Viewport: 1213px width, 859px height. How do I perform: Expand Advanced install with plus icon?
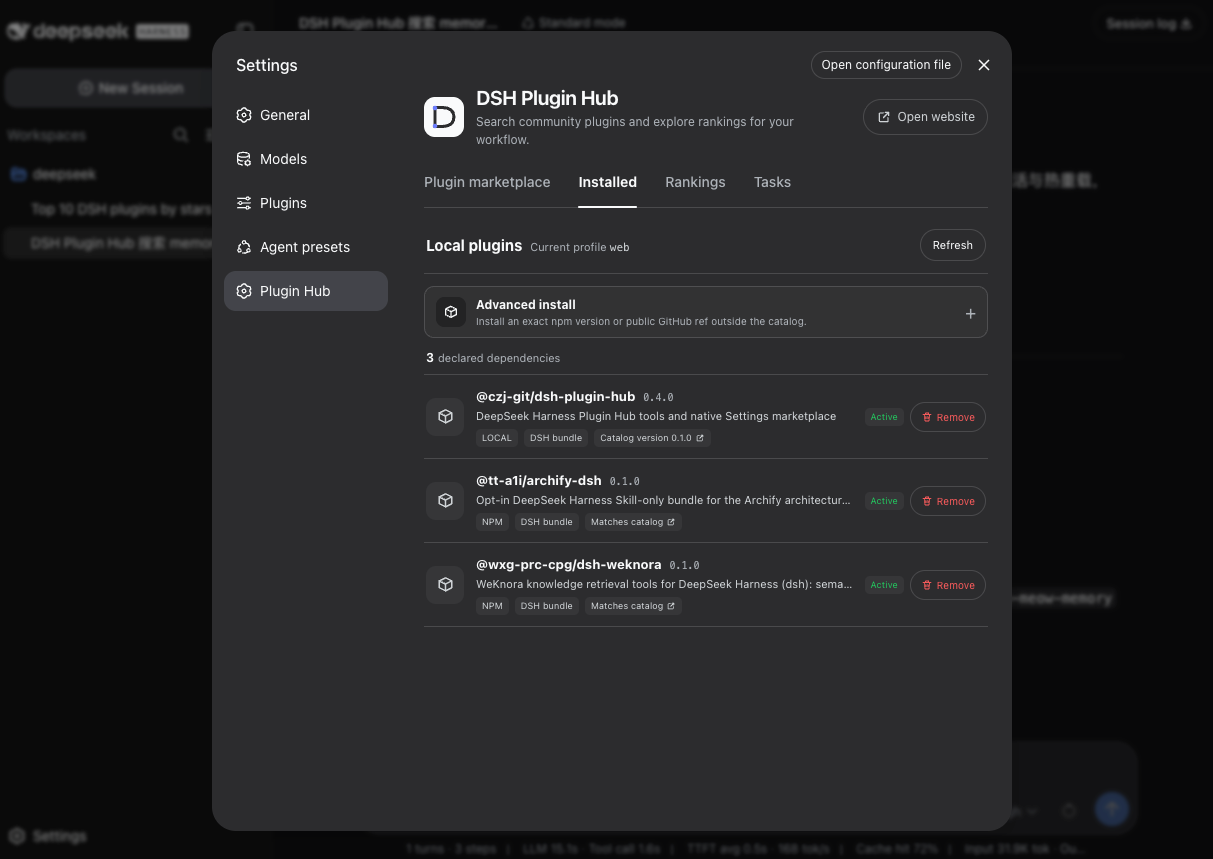click(x=970, y=313)
